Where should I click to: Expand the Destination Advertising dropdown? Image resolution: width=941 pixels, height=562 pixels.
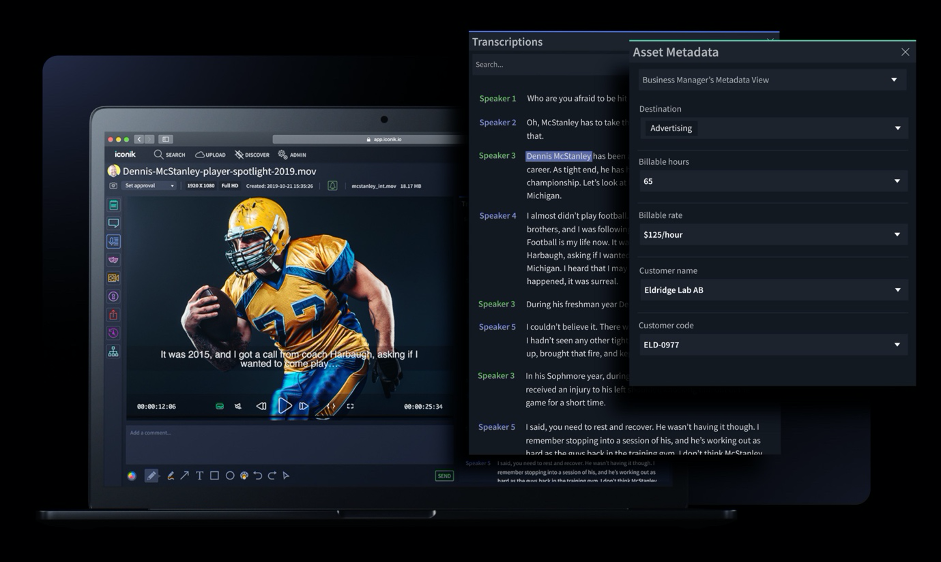[x=774, y=128]
